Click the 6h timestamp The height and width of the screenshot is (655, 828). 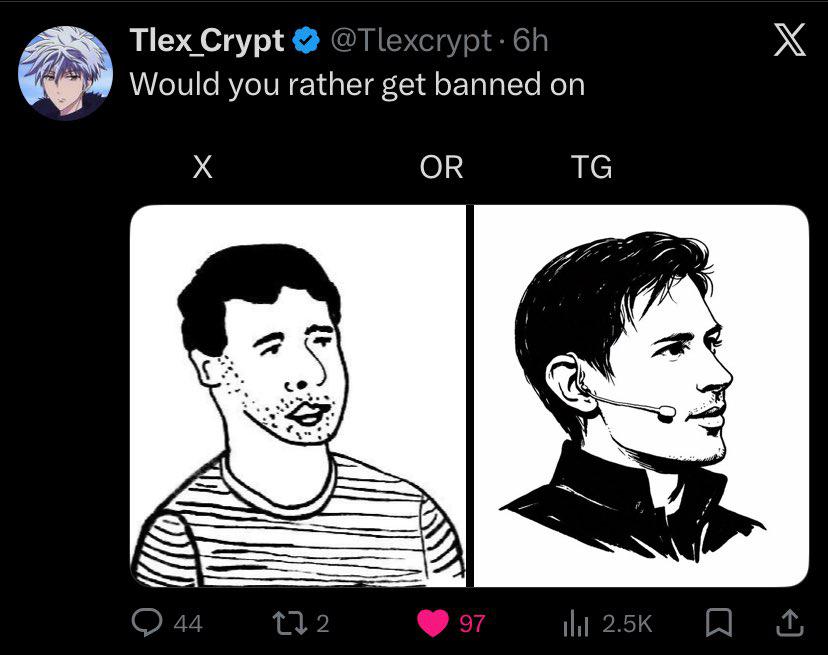click(x=530, y=41)
